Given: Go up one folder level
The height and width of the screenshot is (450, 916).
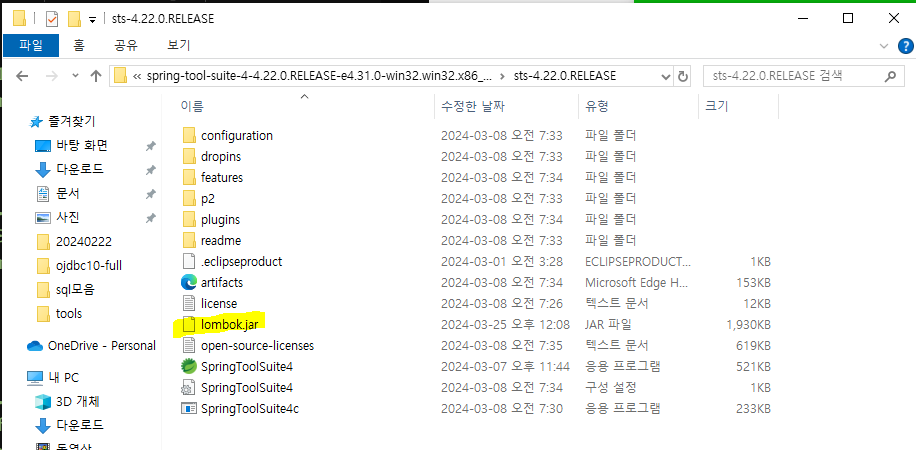Looking at the screenshot, I should 96,76.
